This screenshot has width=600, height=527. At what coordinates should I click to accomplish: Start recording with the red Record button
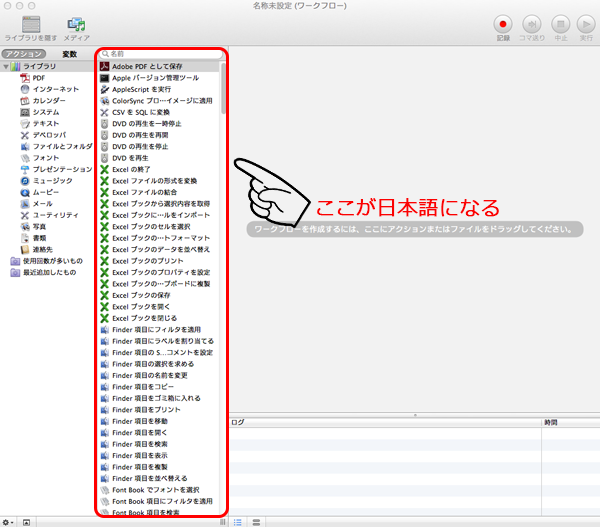click(503, 24)
